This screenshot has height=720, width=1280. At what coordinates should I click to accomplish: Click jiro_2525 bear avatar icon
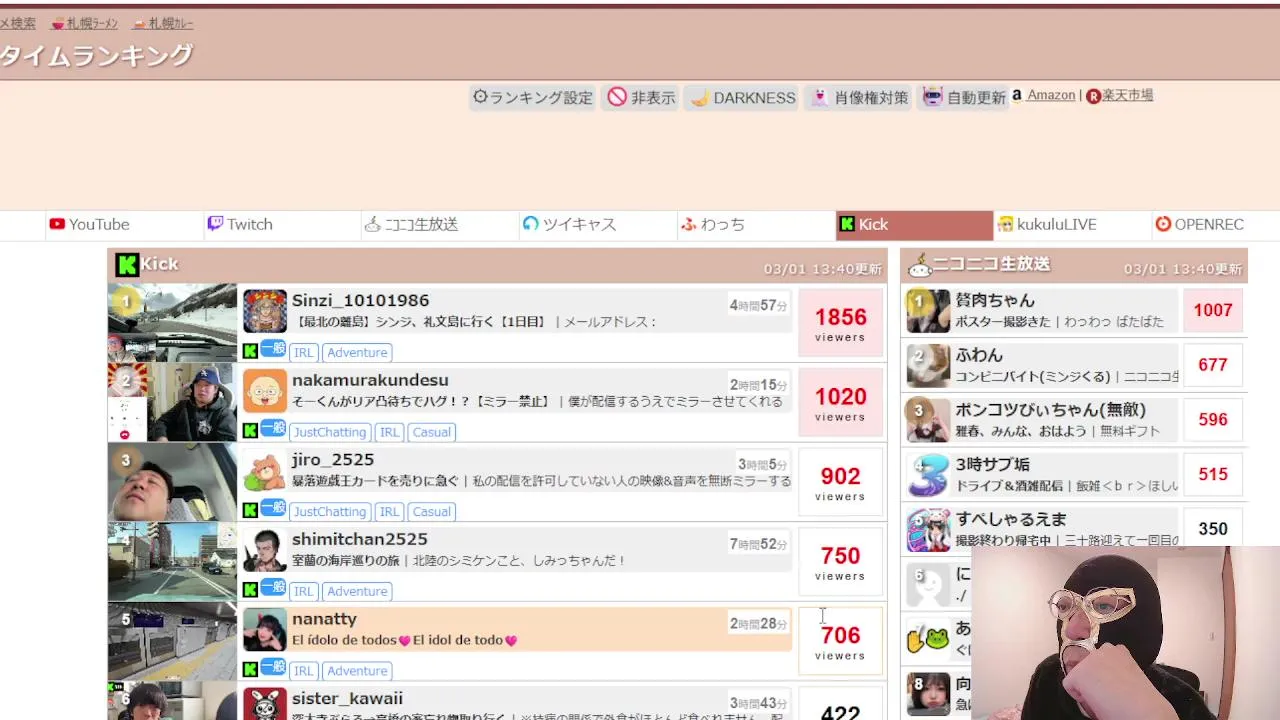(x=265, y=471)
